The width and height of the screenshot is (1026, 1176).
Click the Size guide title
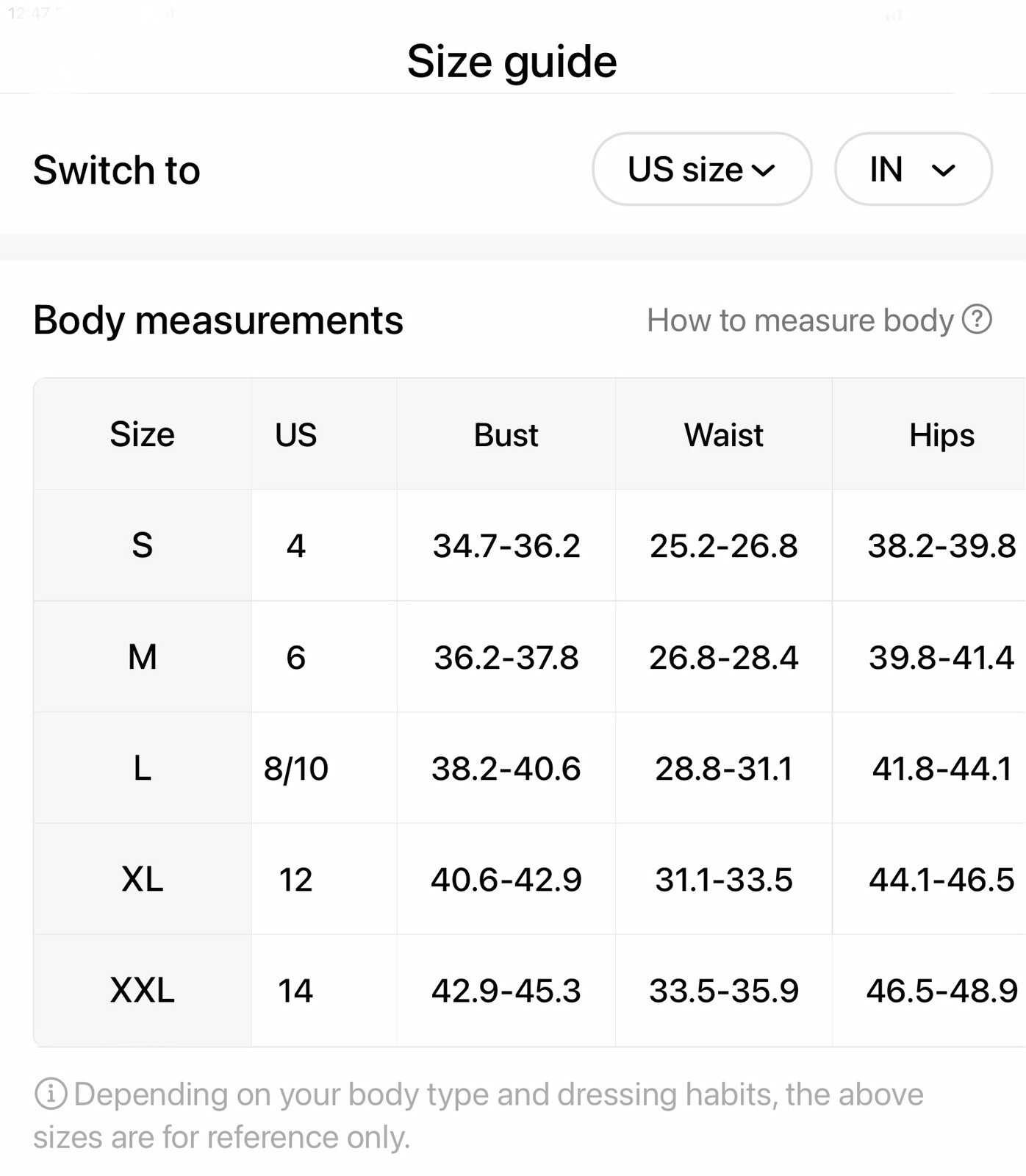pos(512,62)
